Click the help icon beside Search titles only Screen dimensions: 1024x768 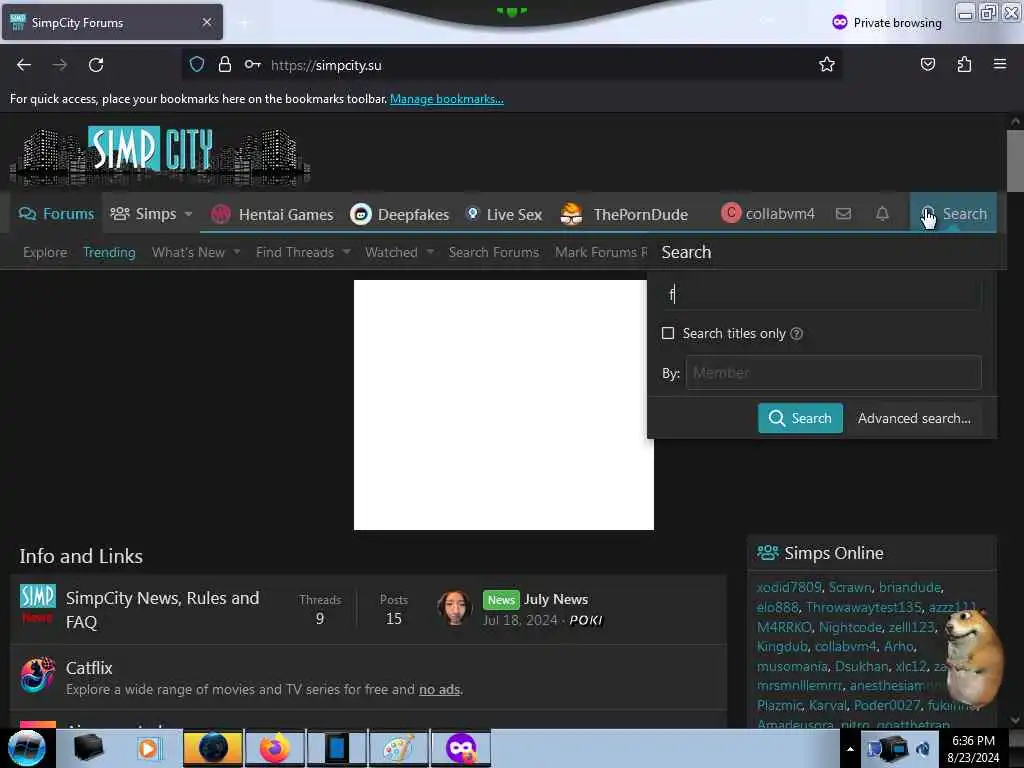point(796,334)
